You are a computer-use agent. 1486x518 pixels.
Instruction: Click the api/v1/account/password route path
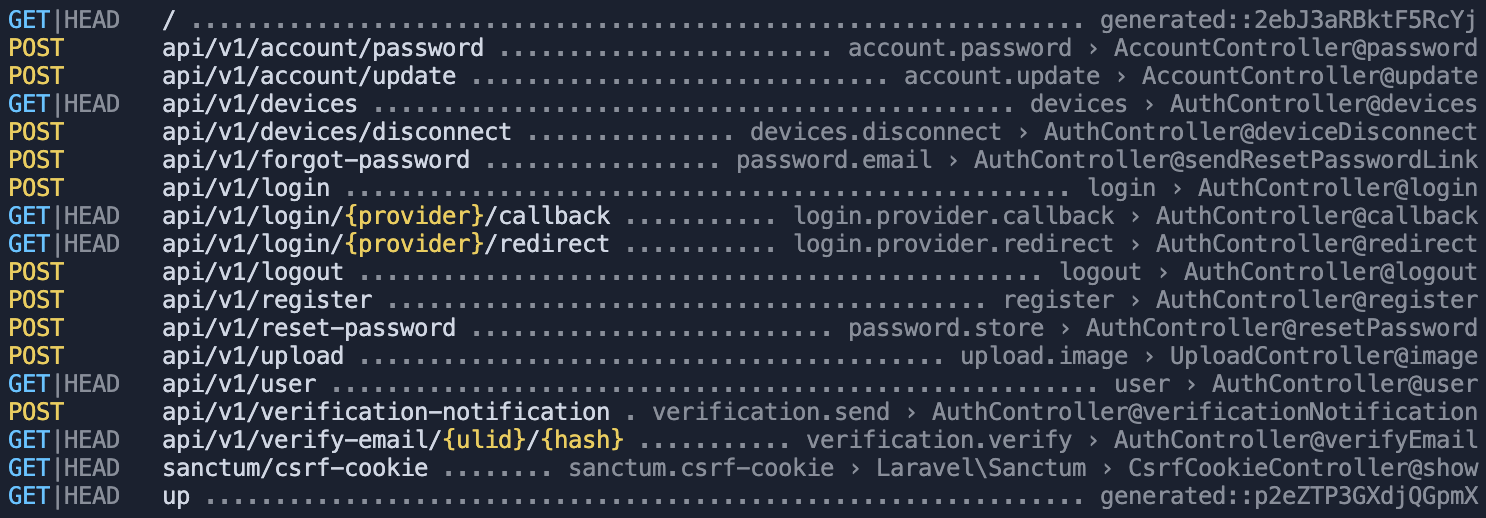pos(322,48)
